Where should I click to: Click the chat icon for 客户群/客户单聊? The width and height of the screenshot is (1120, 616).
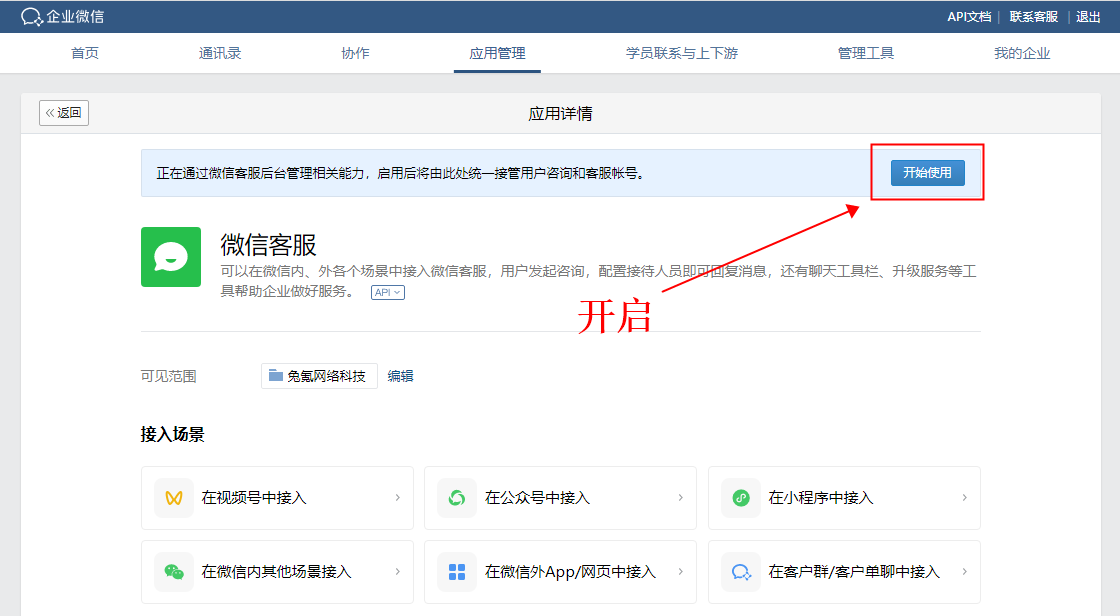click(x=741, y=572)
